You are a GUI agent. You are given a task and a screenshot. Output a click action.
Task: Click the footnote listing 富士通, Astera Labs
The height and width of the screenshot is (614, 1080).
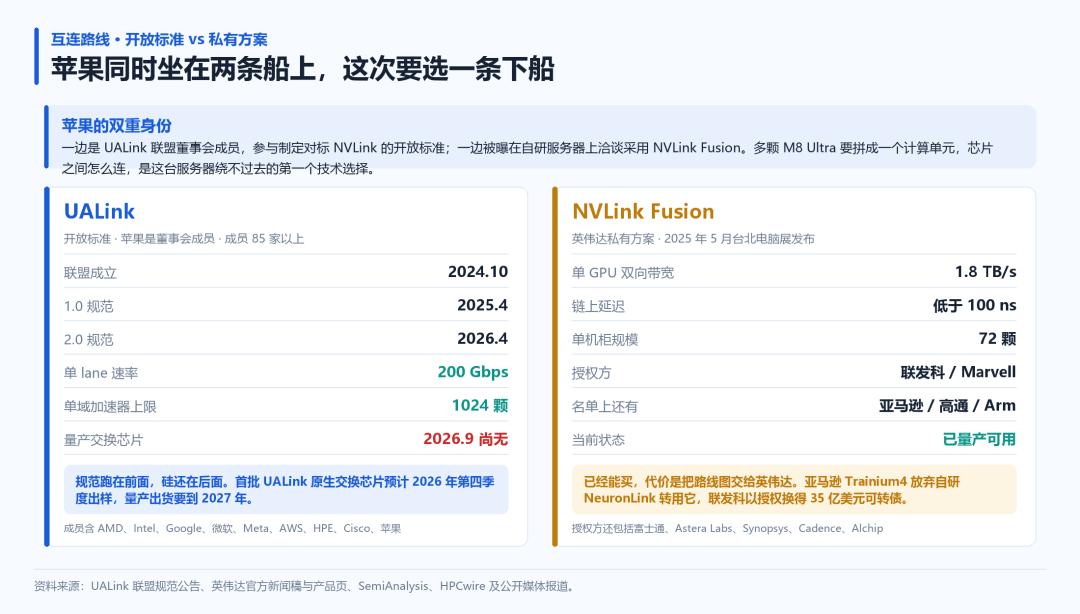click(x=727, y=529)
